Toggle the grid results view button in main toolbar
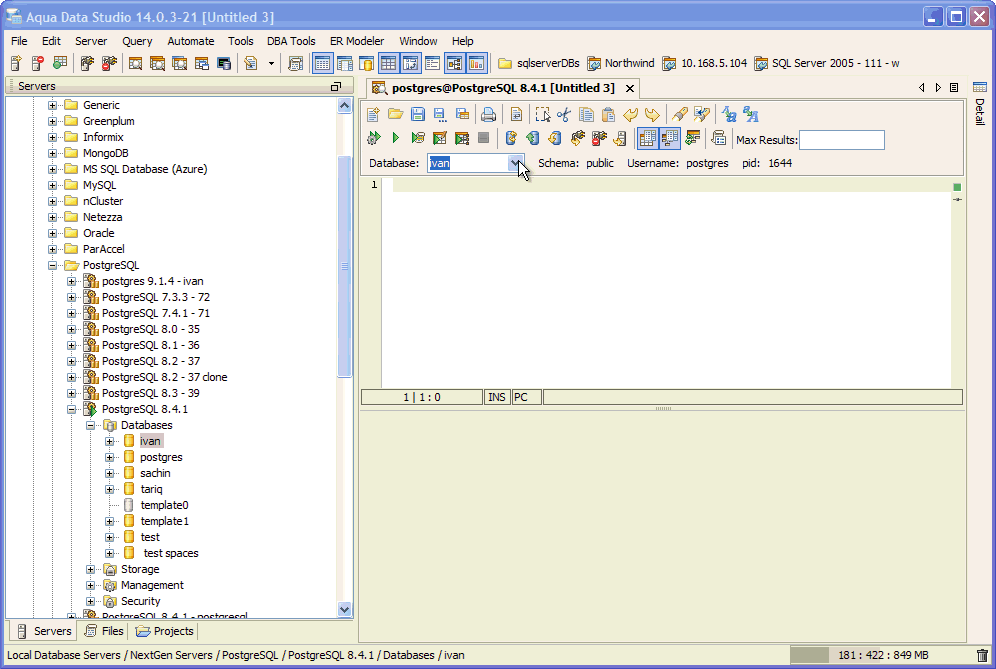This screenshot has width=996, height=669. pos(388,63)
